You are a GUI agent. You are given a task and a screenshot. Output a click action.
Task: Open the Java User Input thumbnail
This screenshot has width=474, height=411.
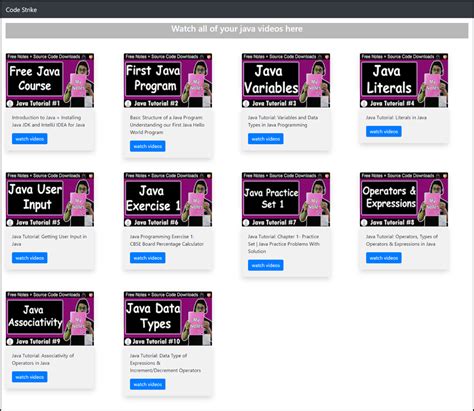tap(50, 199)
